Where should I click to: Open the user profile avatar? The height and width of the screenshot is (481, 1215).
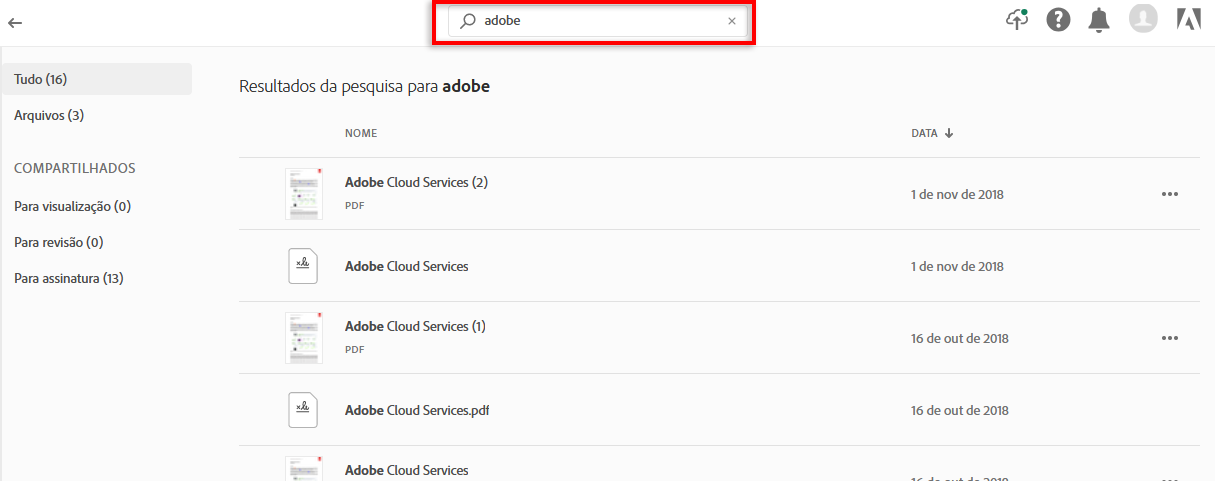click(x=1142, y=19)
